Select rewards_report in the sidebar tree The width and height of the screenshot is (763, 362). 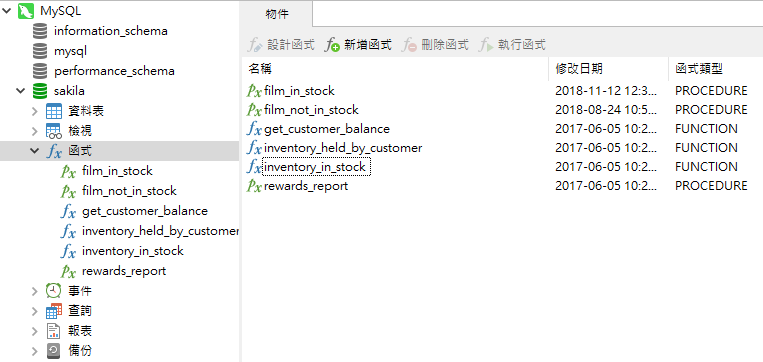pos(124,271)
